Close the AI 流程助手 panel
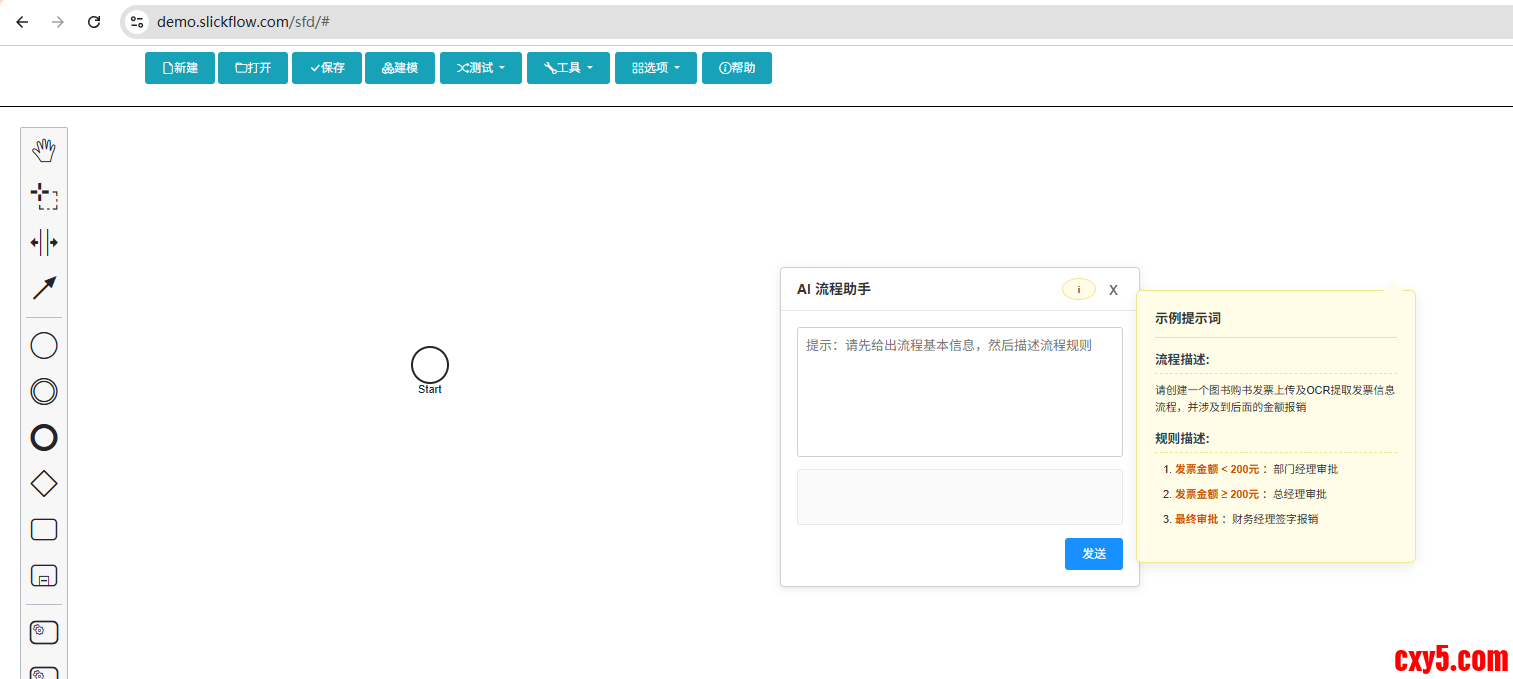This screenshot has height=679, width=1513. 1113,290
